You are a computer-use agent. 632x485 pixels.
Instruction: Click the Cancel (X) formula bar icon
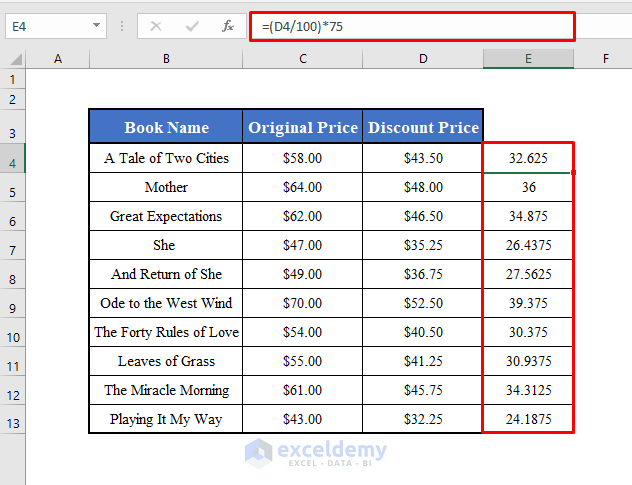tap(156, 27)
